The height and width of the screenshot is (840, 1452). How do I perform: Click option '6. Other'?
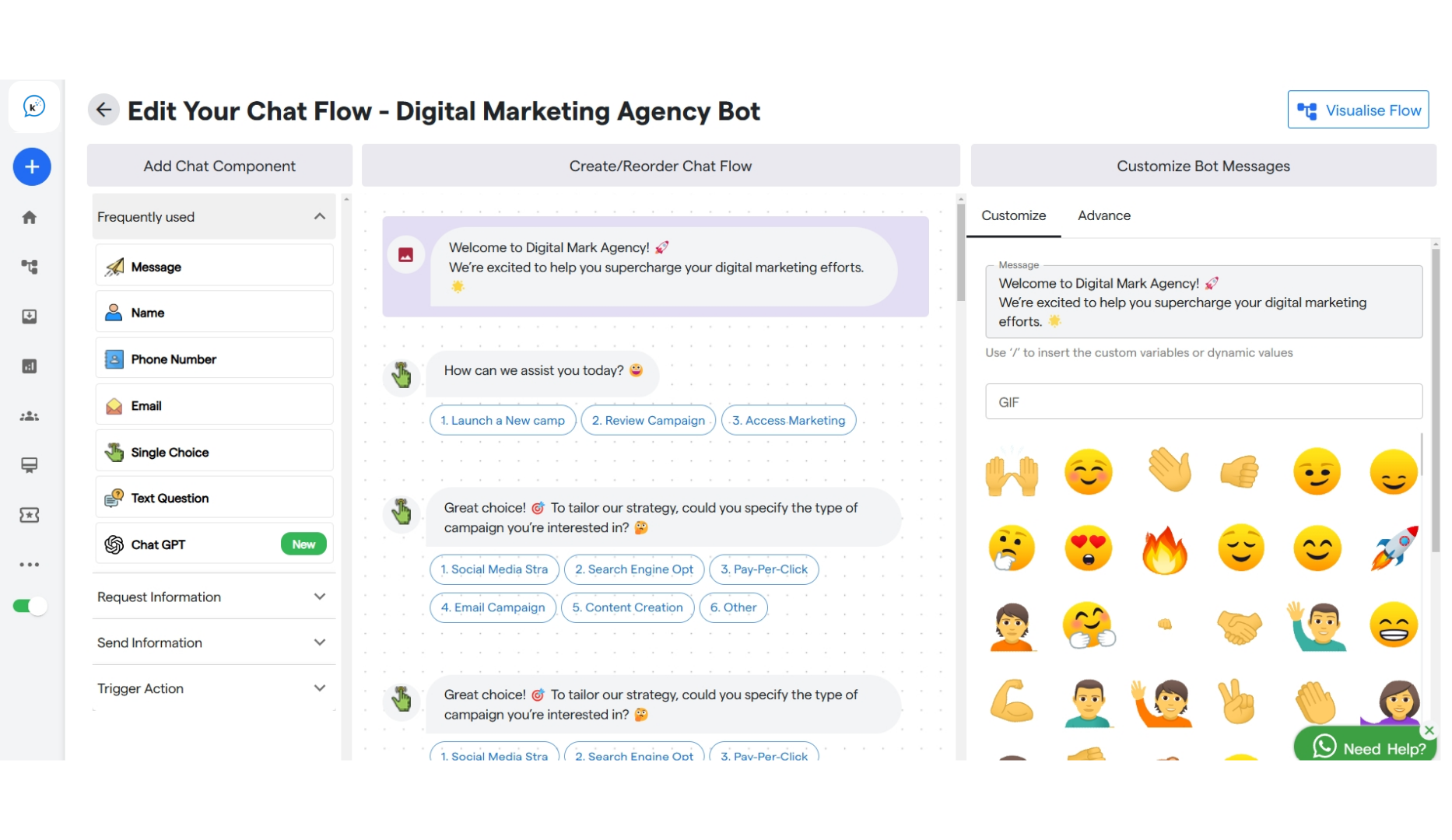click(x=733, y=607)
